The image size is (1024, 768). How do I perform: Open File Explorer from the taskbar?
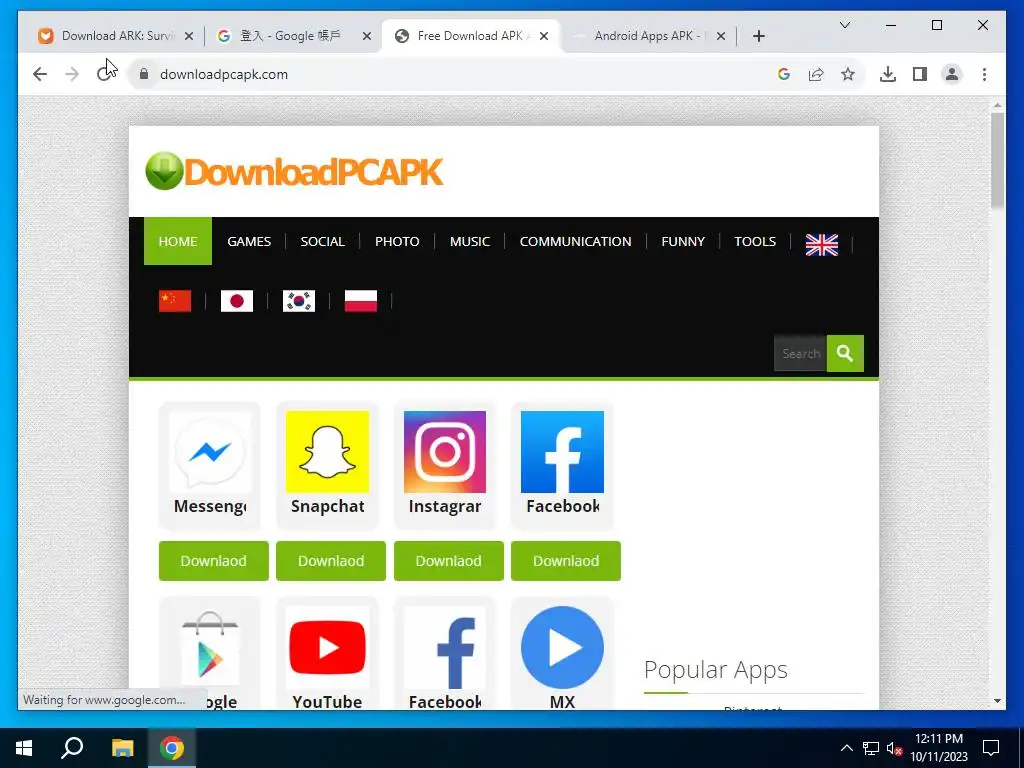pyautogui.click(x=122, y=748)
